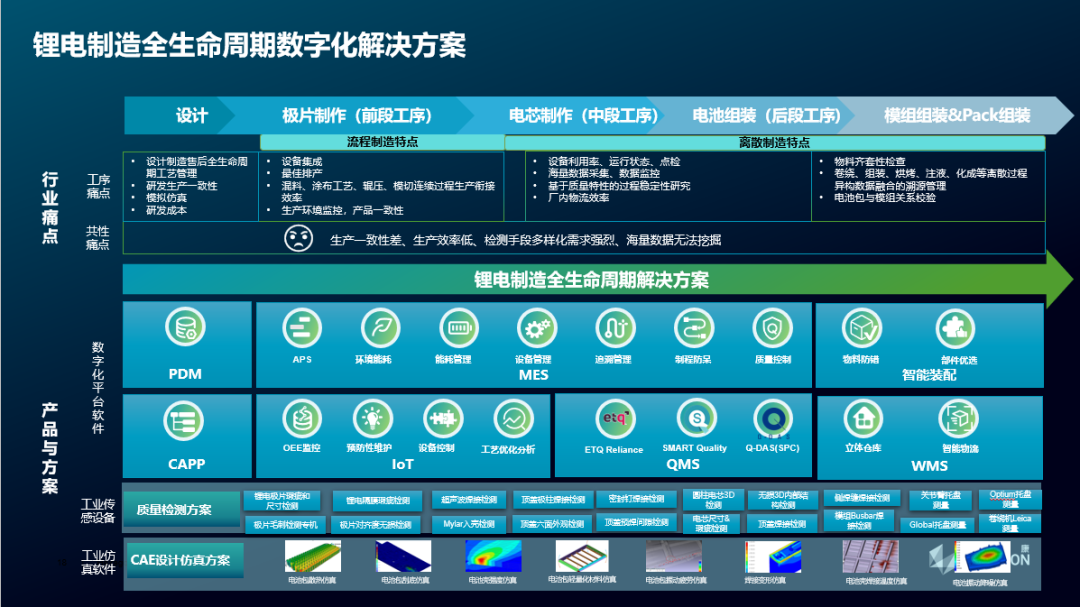
Task: Click the 设备管理 gear icon
Action: [x=536, y=328]
